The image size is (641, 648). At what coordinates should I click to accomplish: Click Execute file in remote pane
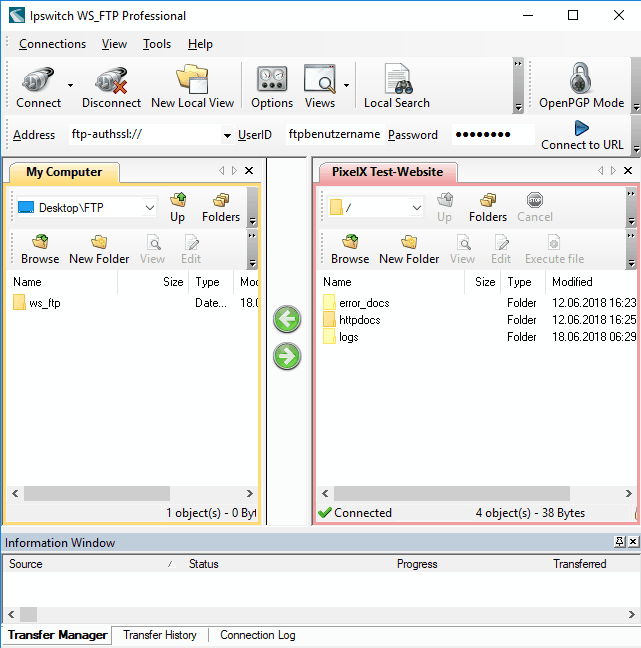554,250
